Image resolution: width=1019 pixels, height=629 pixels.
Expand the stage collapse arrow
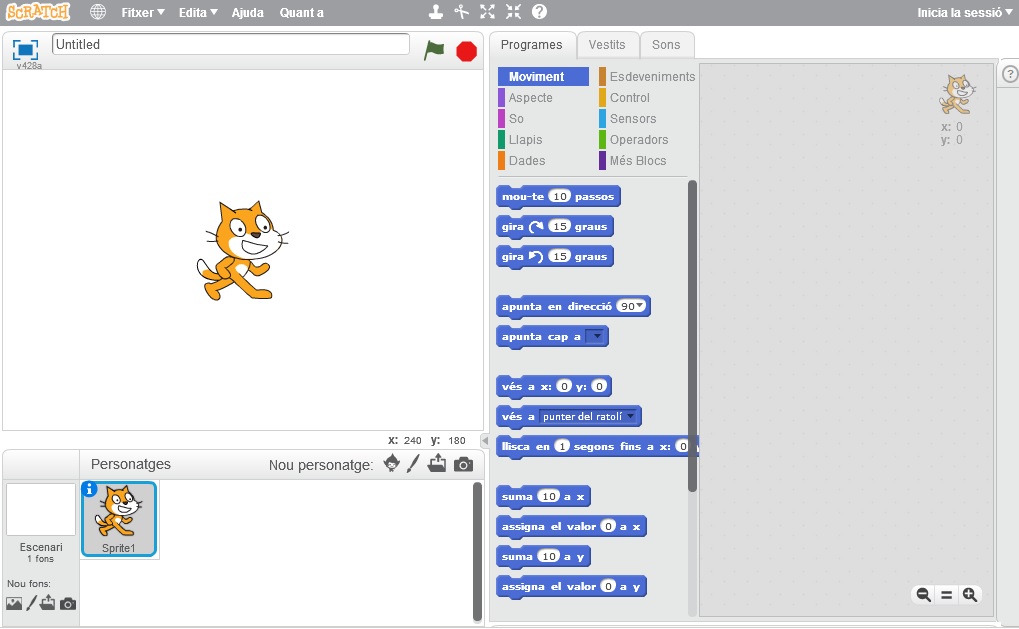pyautogui.click(x=485, y=441)
